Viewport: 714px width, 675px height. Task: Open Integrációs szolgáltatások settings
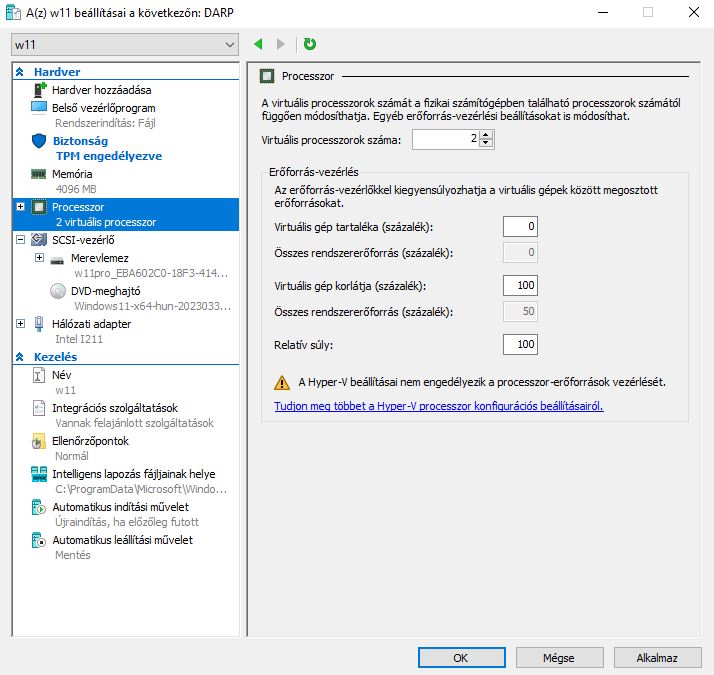point(115,408)
